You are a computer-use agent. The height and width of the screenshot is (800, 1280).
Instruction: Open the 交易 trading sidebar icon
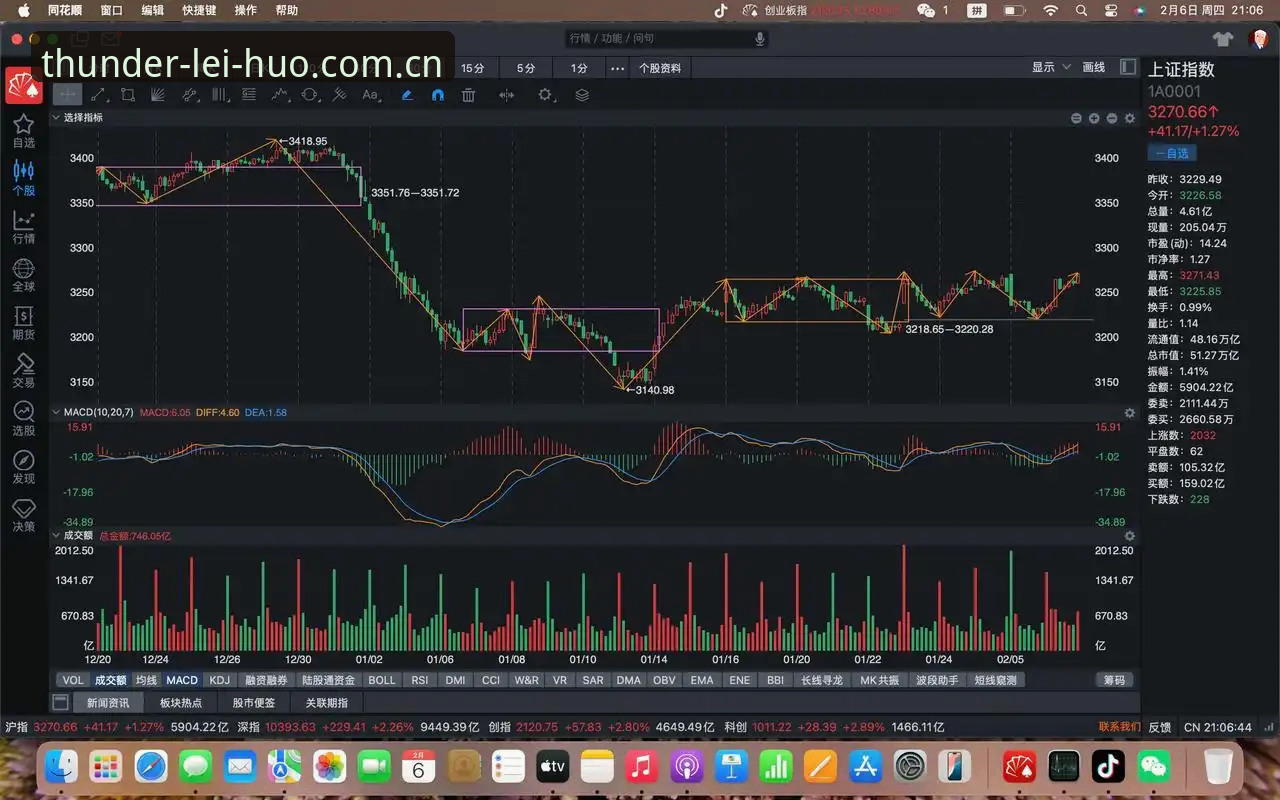[x=23, y=370]
